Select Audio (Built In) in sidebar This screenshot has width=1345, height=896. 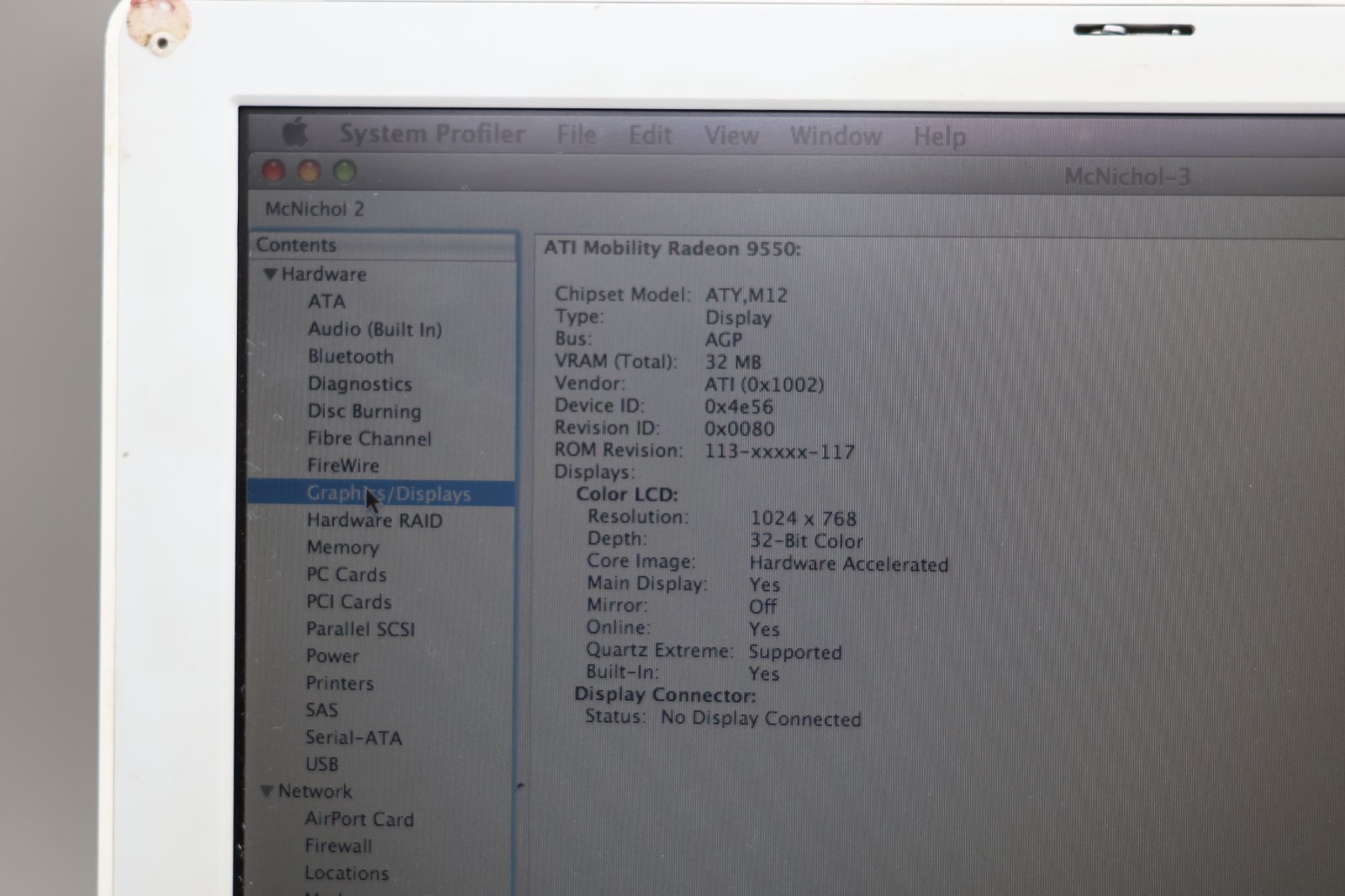(375, 329)
